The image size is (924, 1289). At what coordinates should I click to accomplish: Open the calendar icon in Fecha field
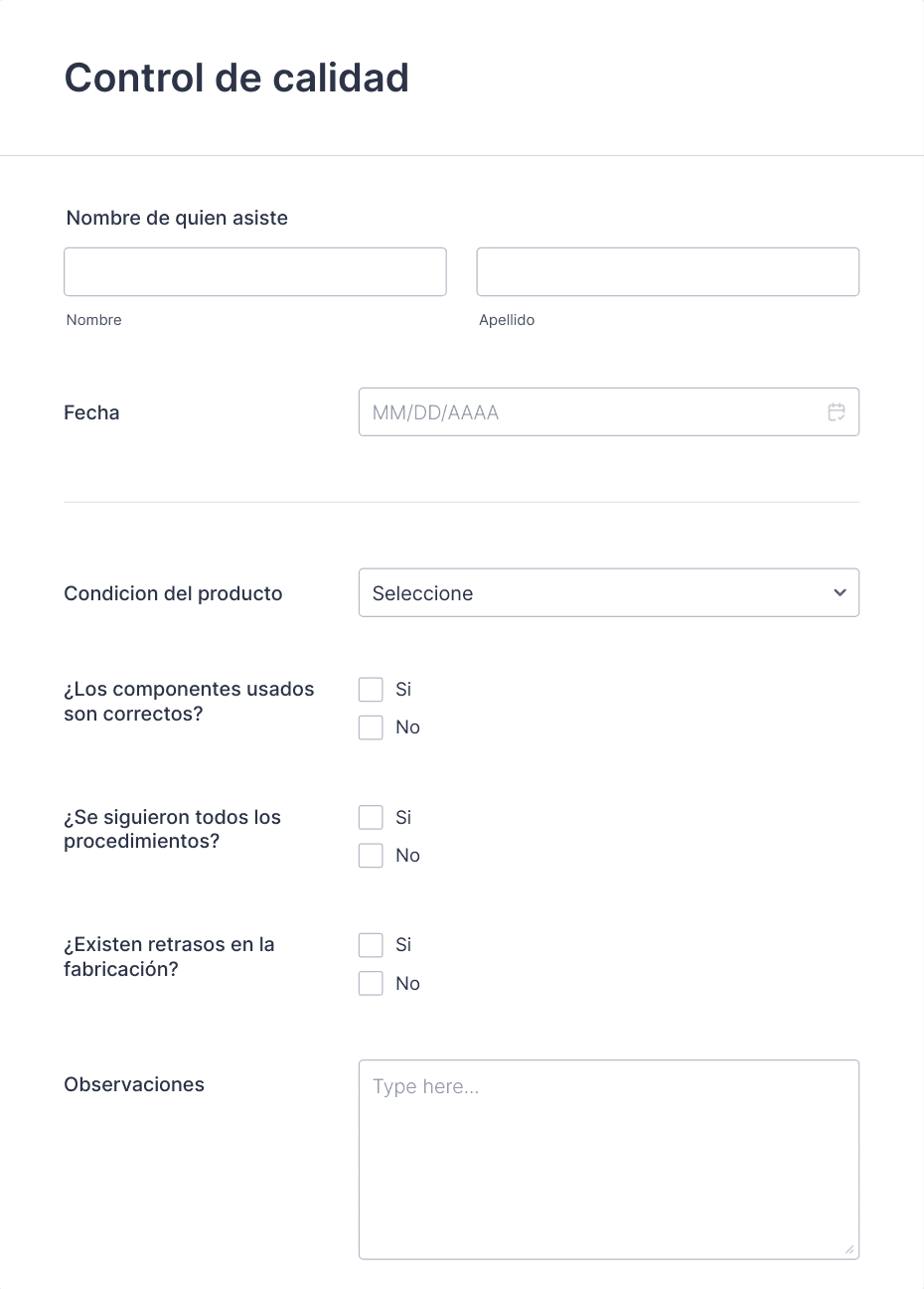837,411
